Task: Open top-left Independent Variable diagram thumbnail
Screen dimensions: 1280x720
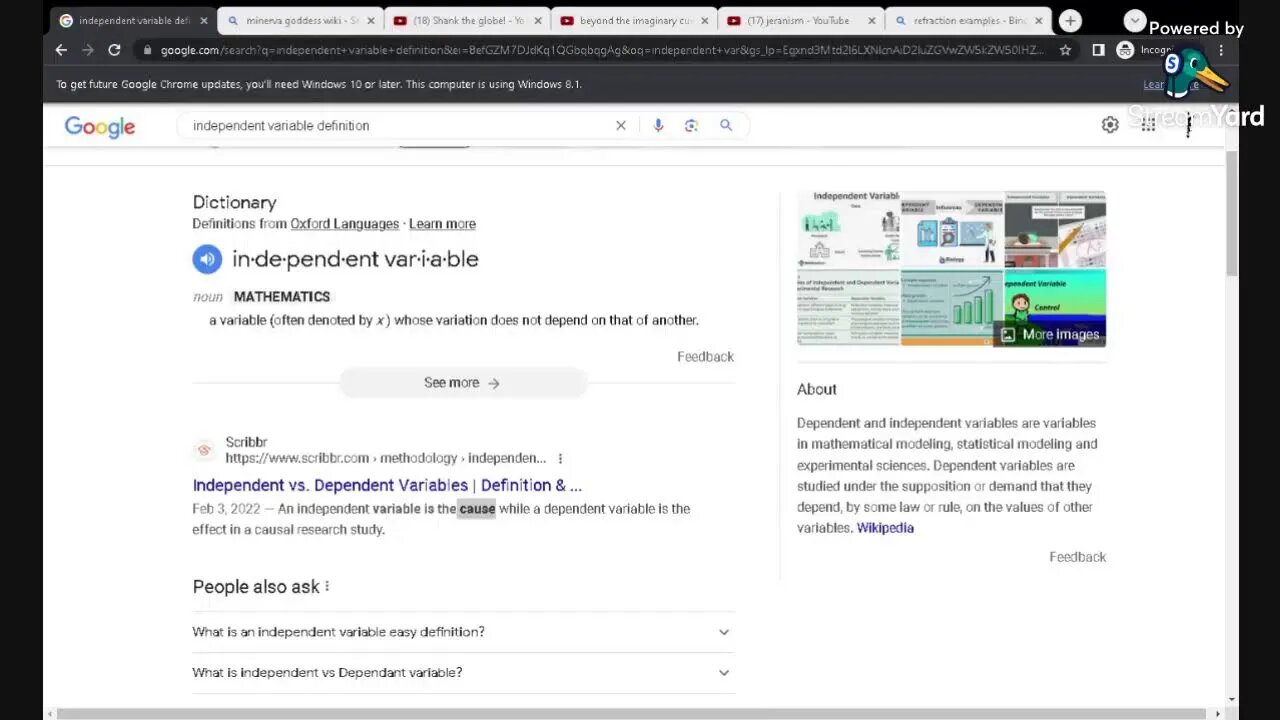Action: coord(848,229)
